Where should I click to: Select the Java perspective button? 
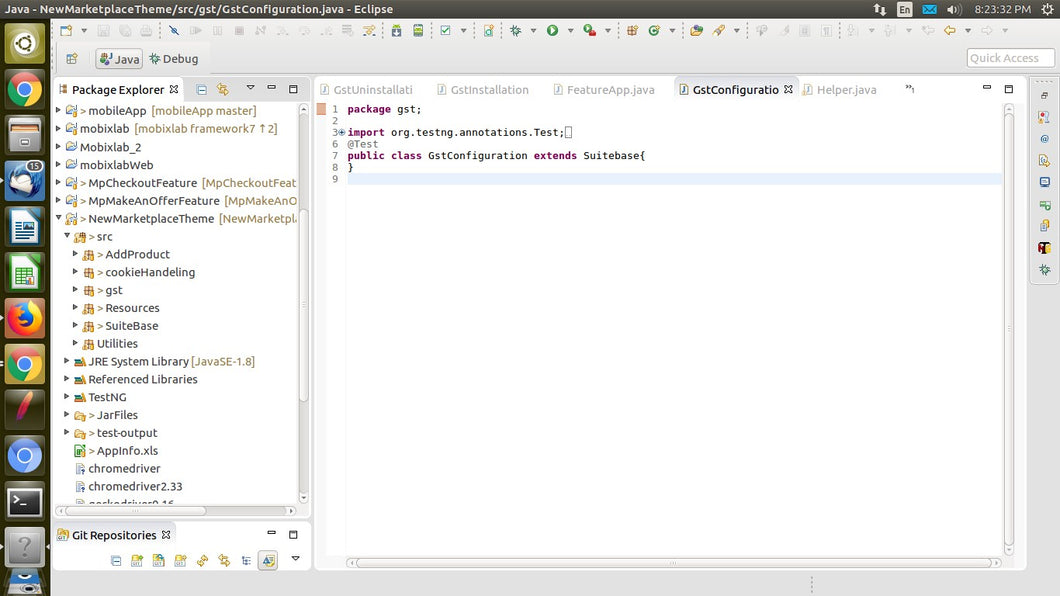[x=119, y=59]
